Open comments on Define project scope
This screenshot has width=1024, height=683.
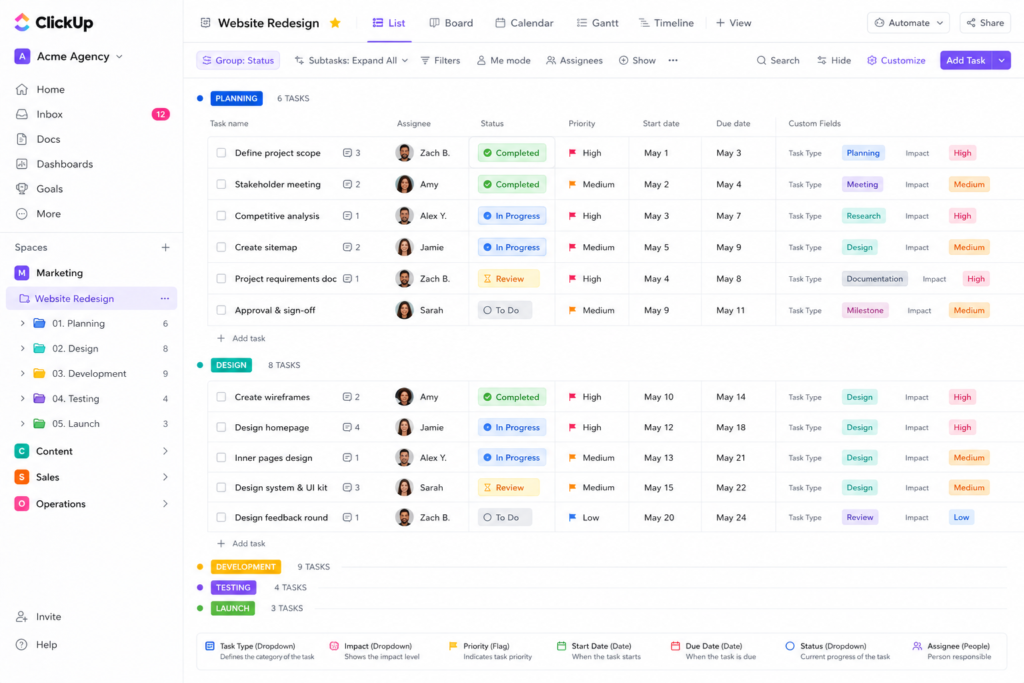click(x=351, y=153)
